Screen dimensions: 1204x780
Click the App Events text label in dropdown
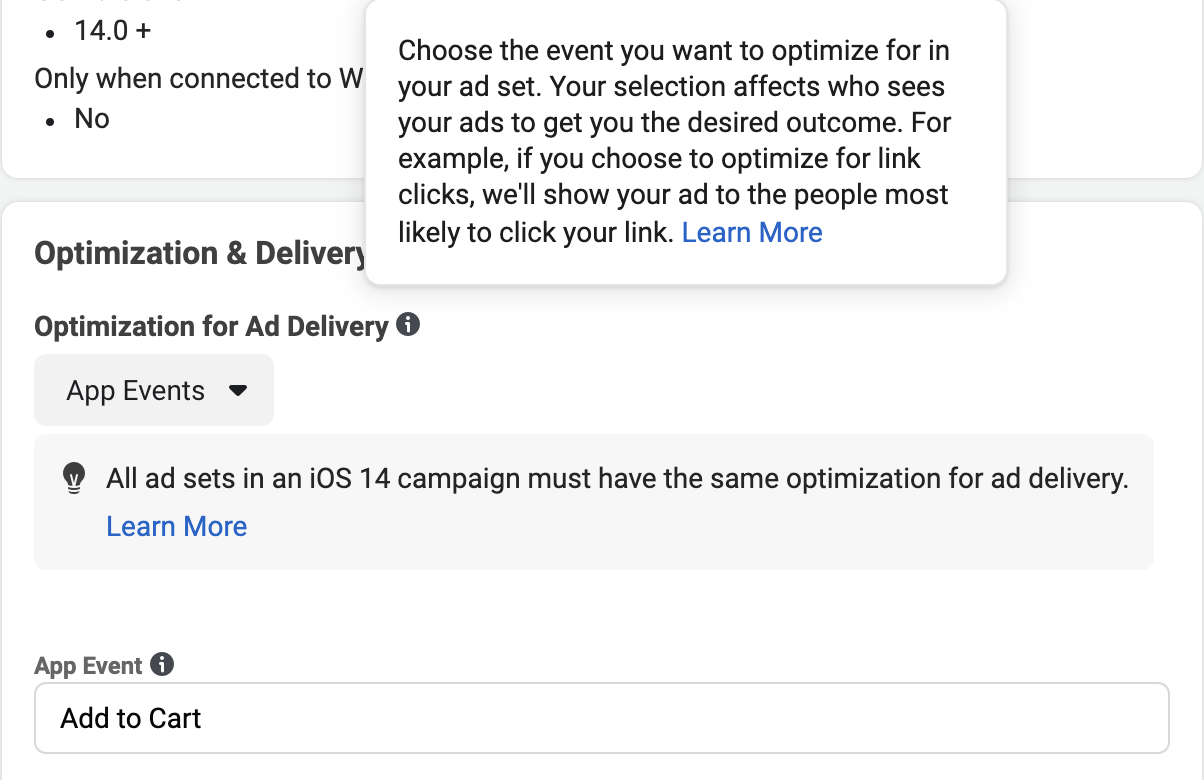click(x=135, y=391)
